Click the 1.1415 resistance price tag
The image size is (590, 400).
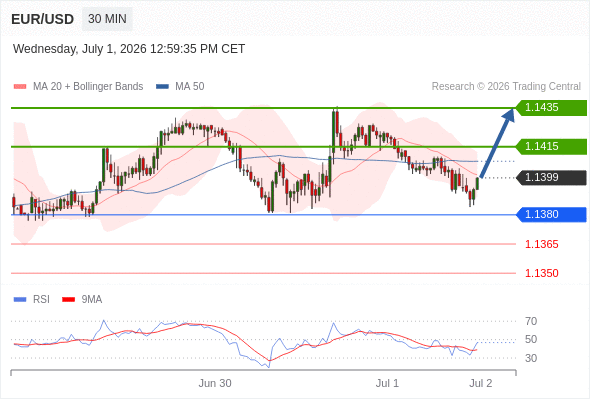[551, 146]
